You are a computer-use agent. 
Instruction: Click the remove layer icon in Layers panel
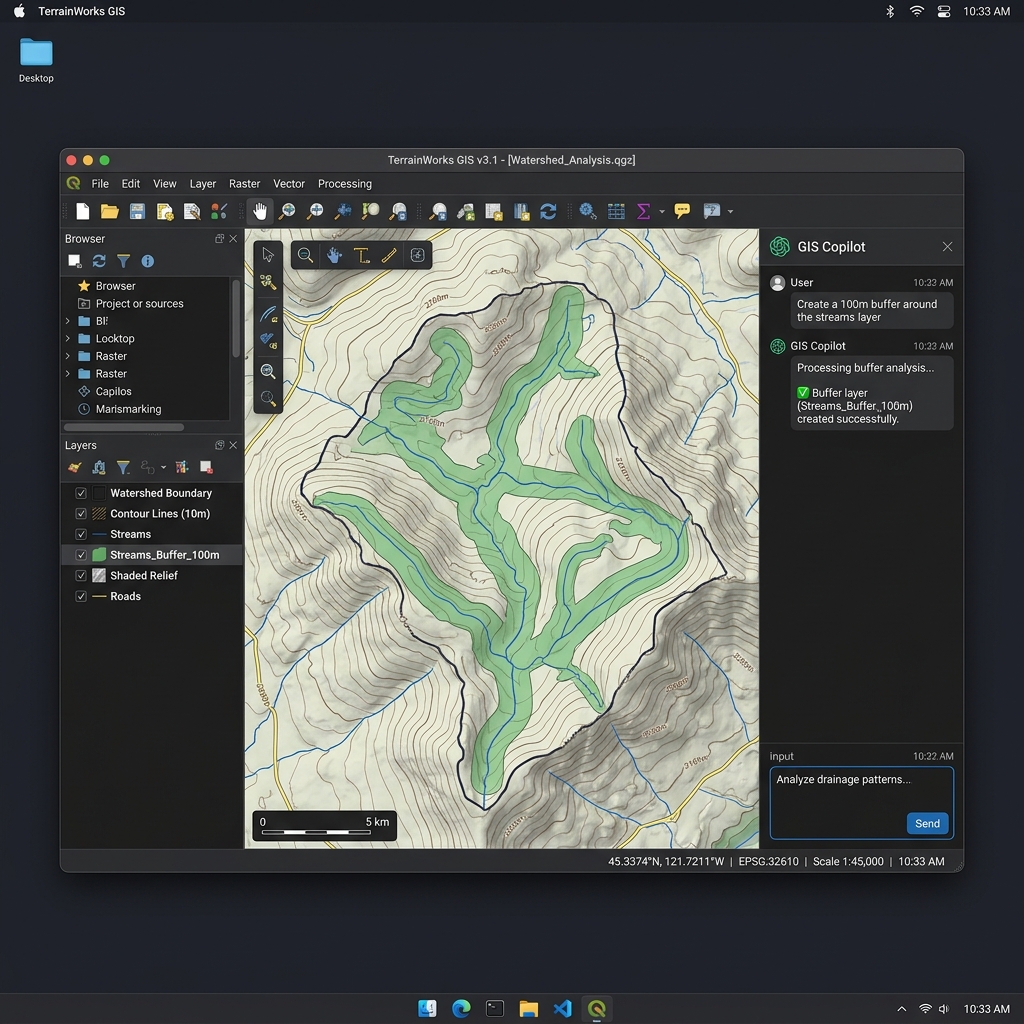[x=206, y=467]
